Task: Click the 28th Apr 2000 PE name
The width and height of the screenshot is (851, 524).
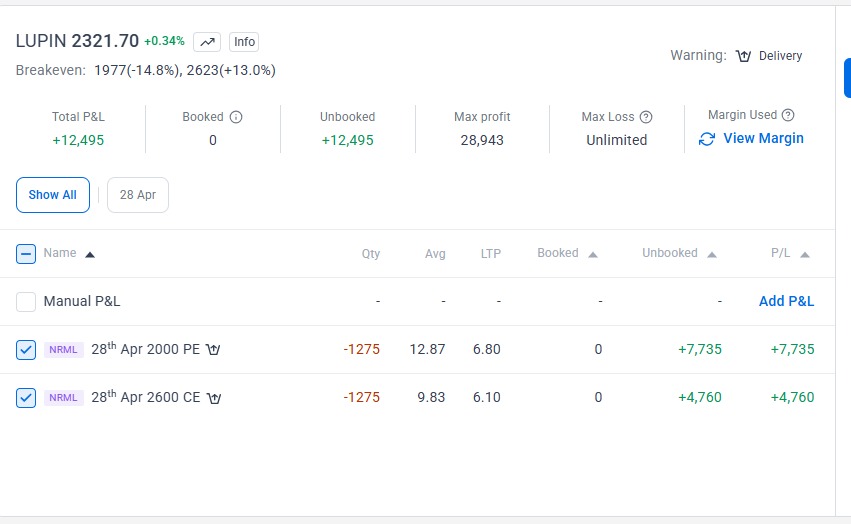Action: [x=145, y=349]
